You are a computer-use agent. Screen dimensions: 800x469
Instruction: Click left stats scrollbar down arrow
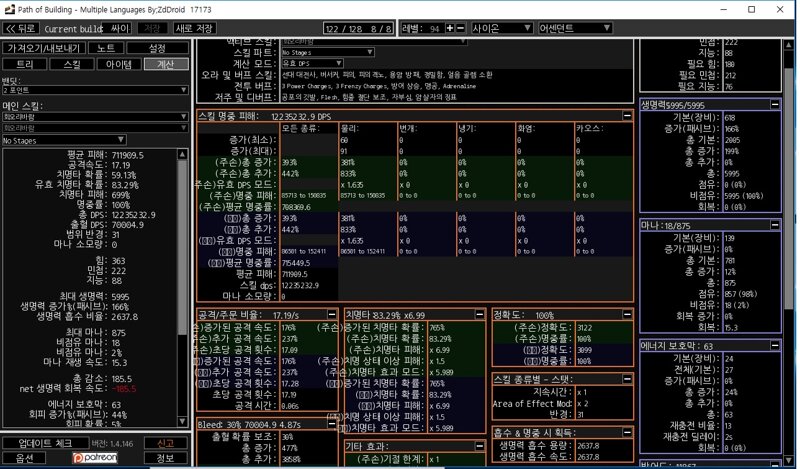182,421
